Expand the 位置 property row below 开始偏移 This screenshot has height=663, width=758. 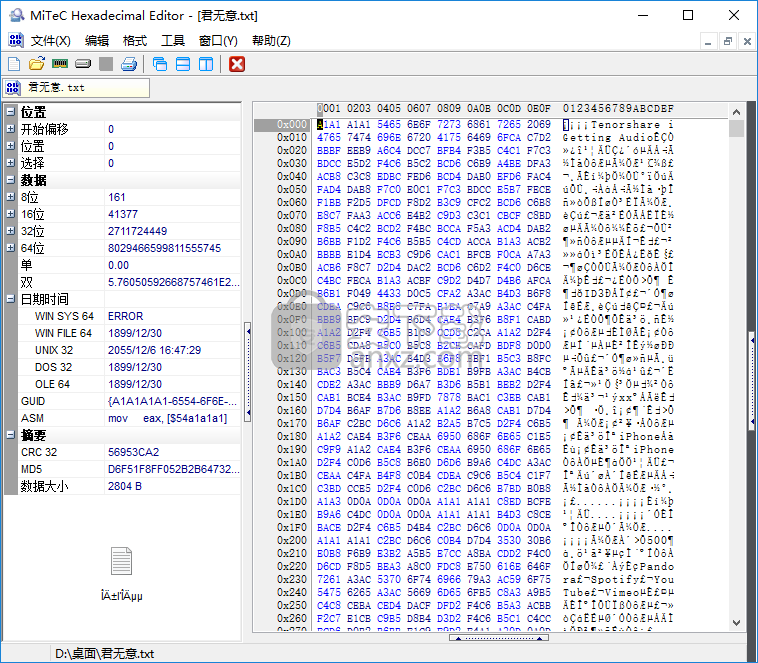pyautogui.click(x=11, y=146)
